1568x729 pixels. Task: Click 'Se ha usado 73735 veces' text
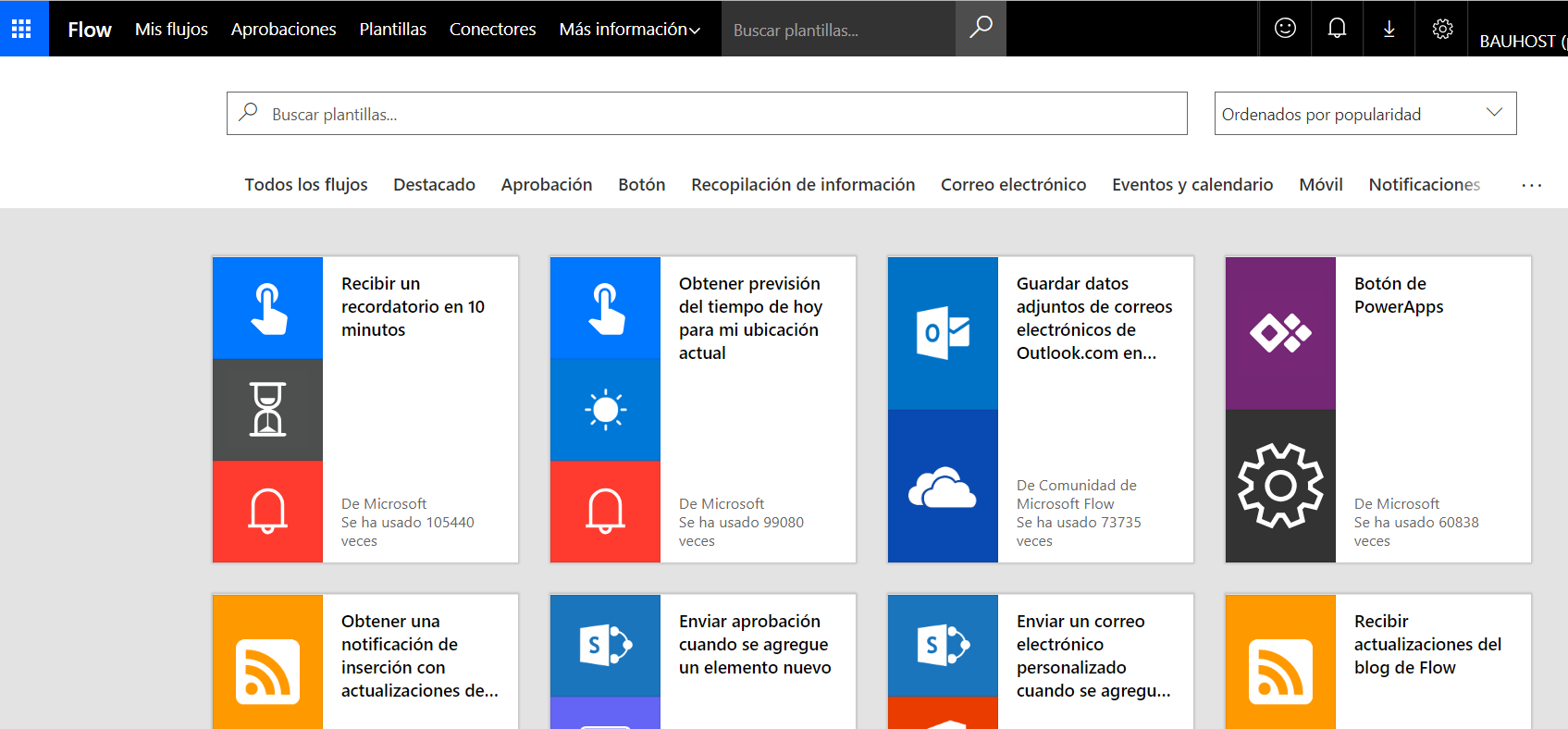[x=1079, y=532]
